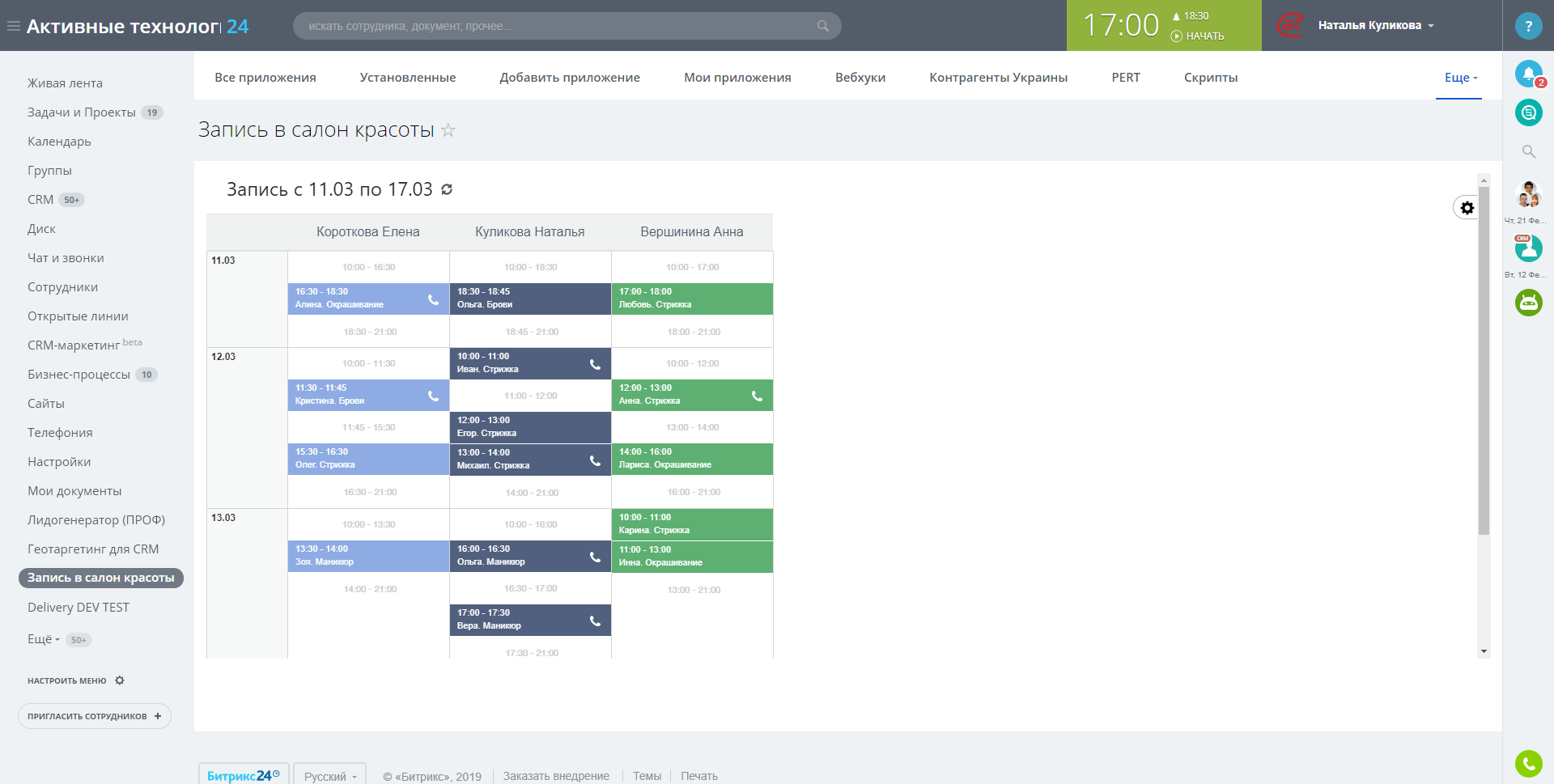Open Лидогенератор (ПРОФ) menu item
The width and height of the screenshot is (1554, 784).
pos(96,520)
